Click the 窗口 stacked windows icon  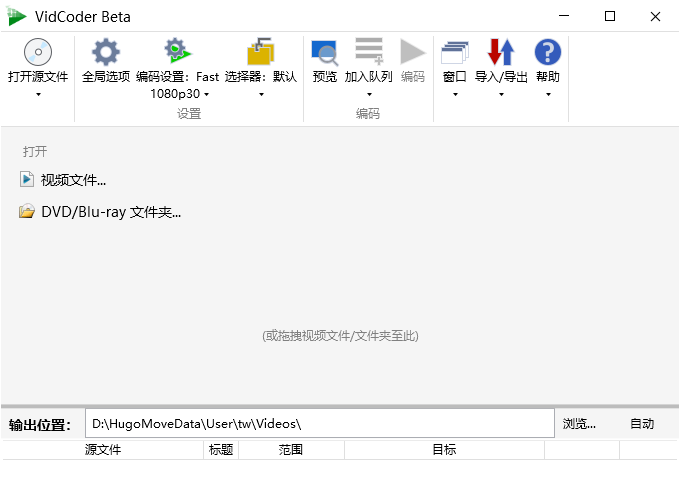pos(455,52)
